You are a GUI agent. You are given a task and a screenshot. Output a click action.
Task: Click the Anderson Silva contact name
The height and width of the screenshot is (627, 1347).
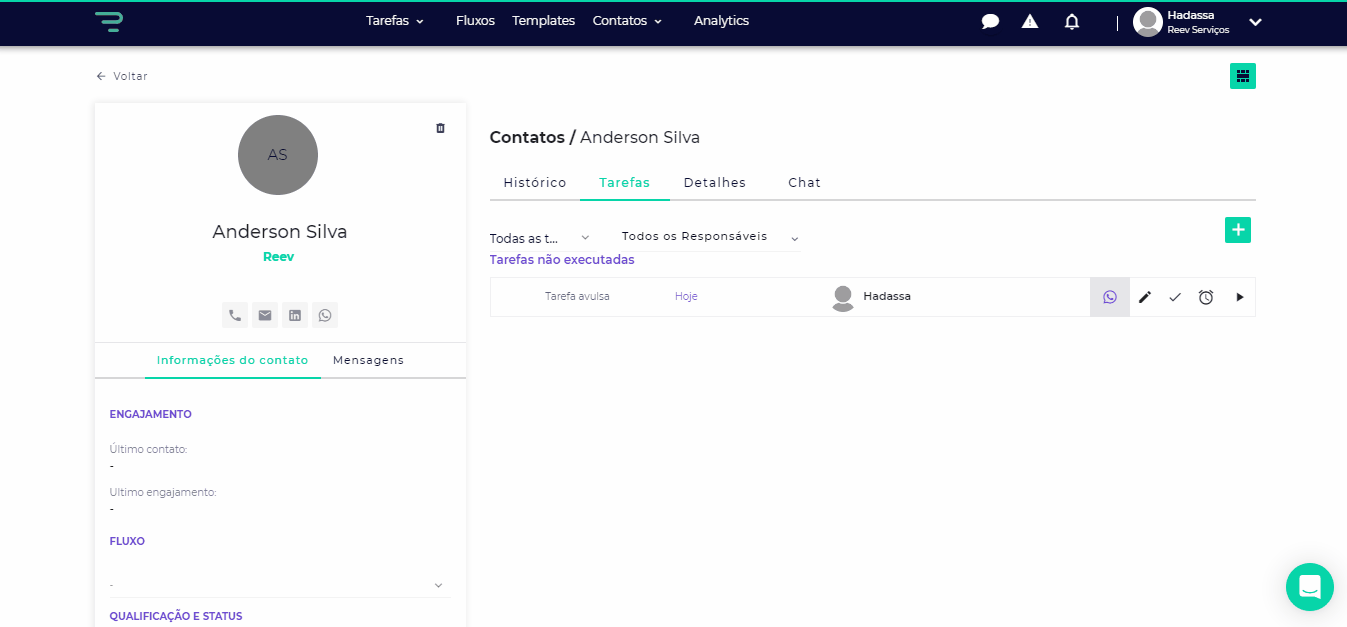(280, 232)
